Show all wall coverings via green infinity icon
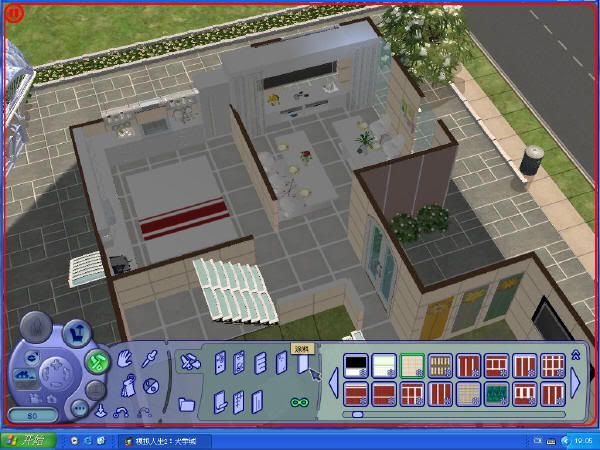This screenshot has height=450, width=600. (x=300, y=402)
